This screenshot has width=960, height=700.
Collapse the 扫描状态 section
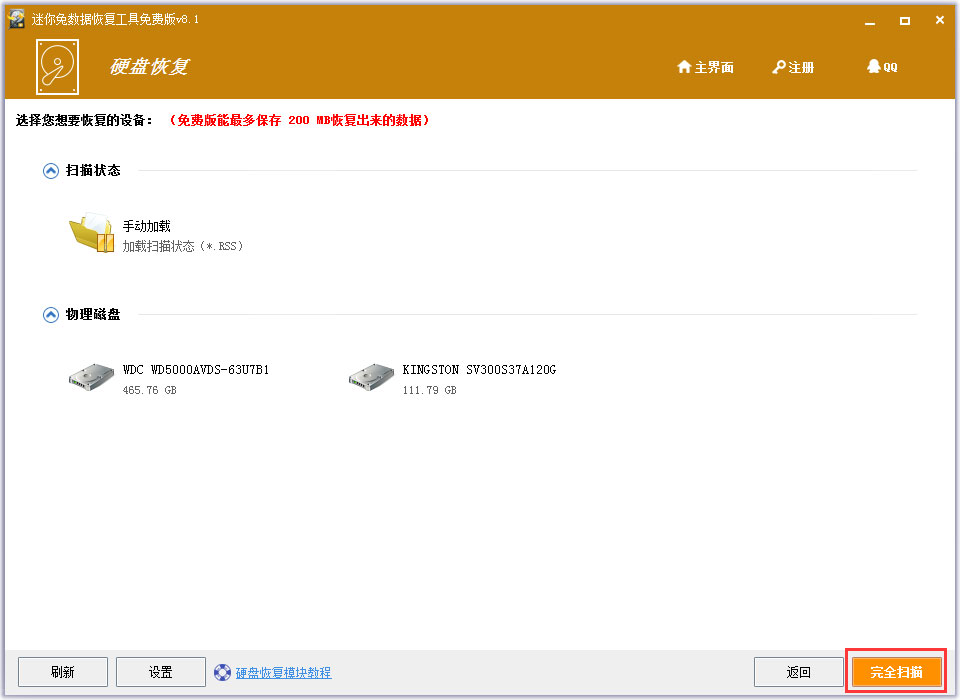pos(50,170)
